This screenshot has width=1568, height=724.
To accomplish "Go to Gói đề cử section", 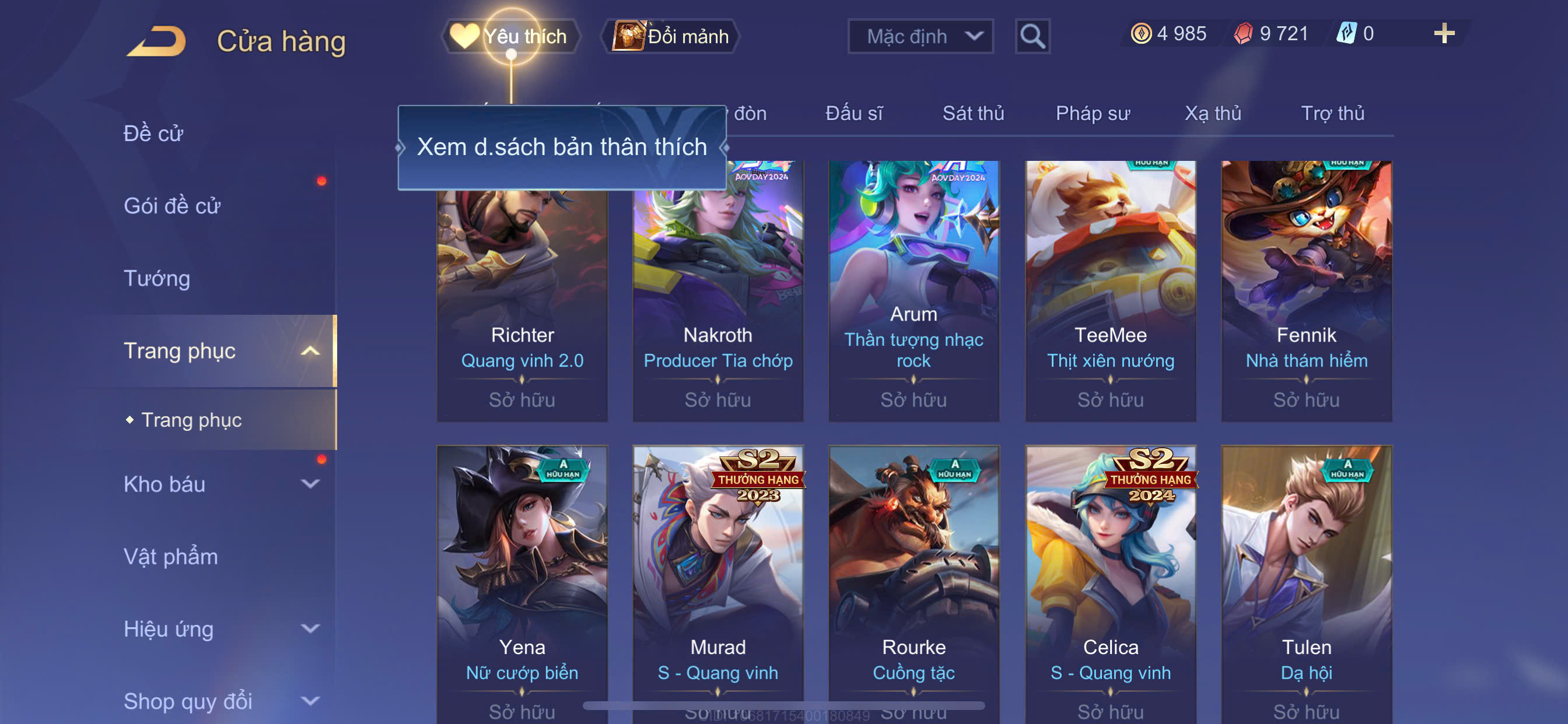I will [171, 206].
